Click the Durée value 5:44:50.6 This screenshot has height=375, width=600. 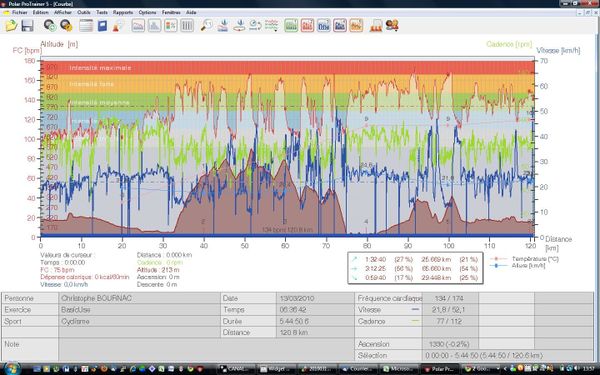315,321
